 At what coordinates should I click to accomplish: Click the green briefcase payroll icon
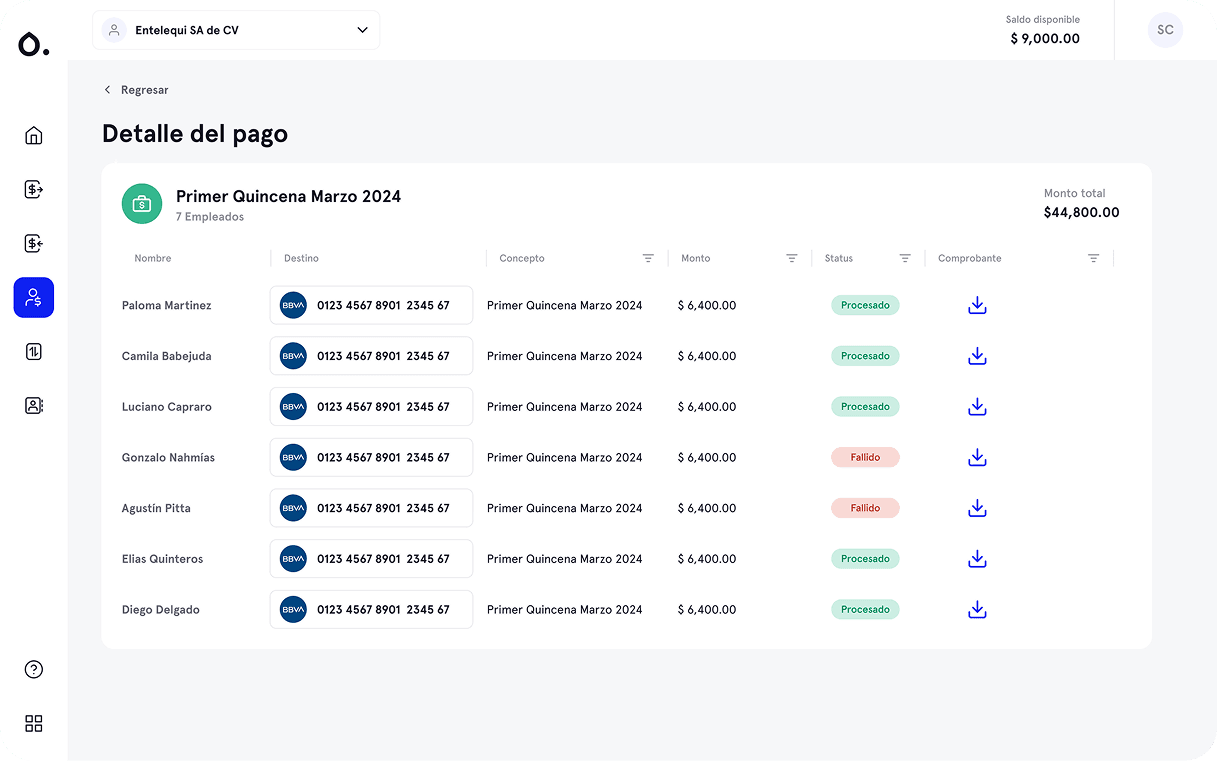141,203
